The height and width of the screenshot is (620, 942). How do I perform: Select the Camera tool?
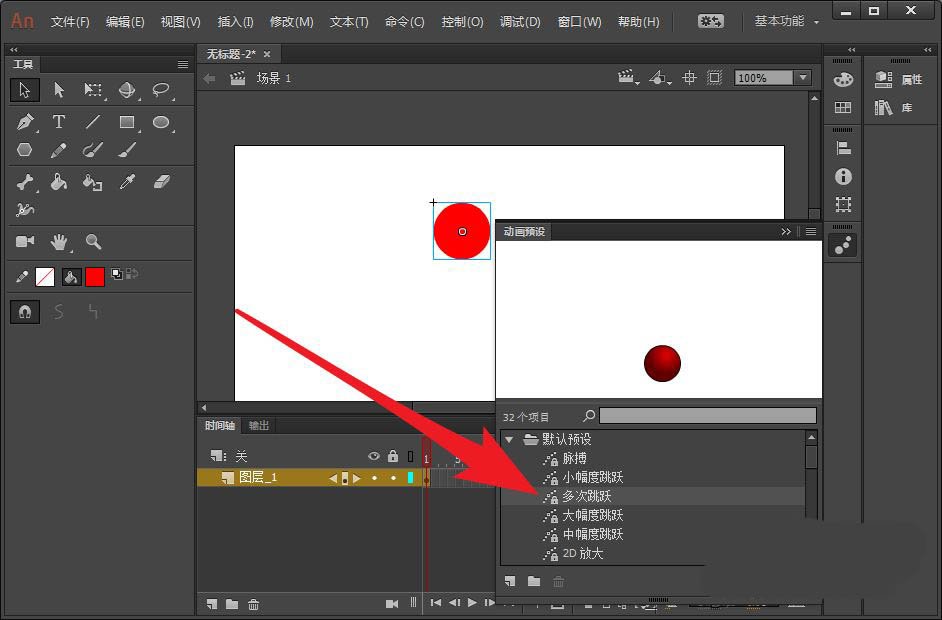point(25,241)
